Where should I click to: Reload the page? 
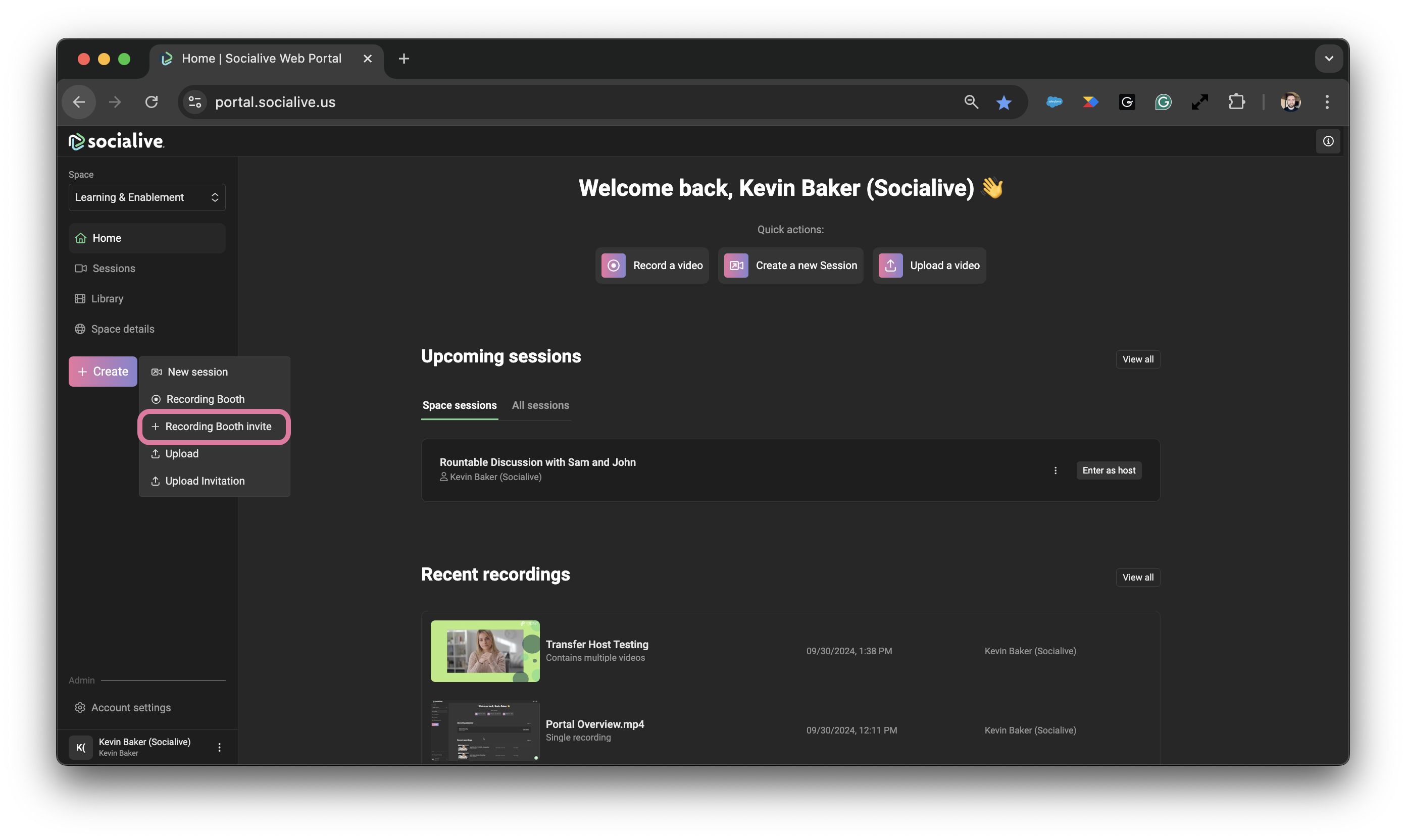click(x=151, y=102)
